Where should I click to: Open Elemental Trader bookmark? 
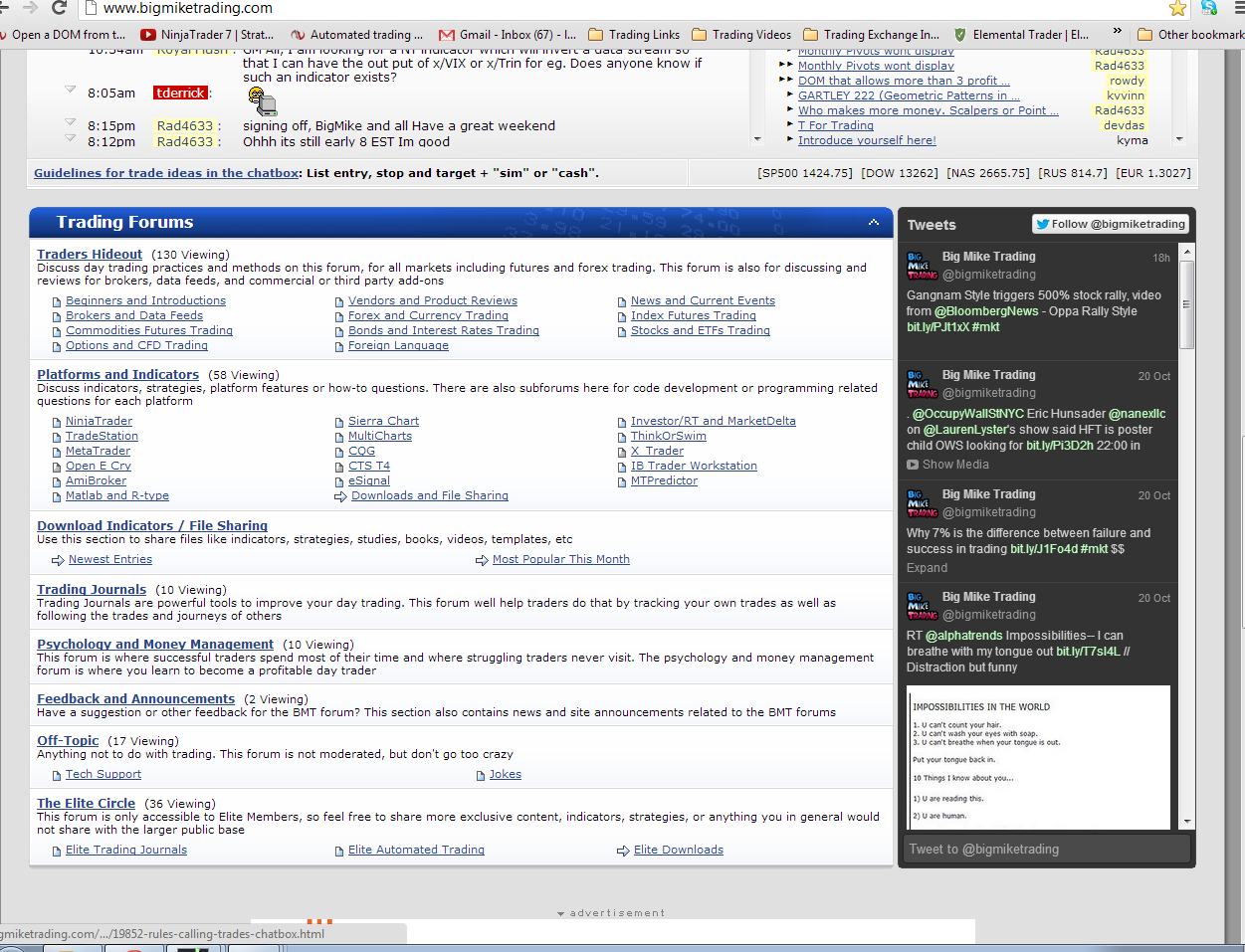coord(1021,34)
